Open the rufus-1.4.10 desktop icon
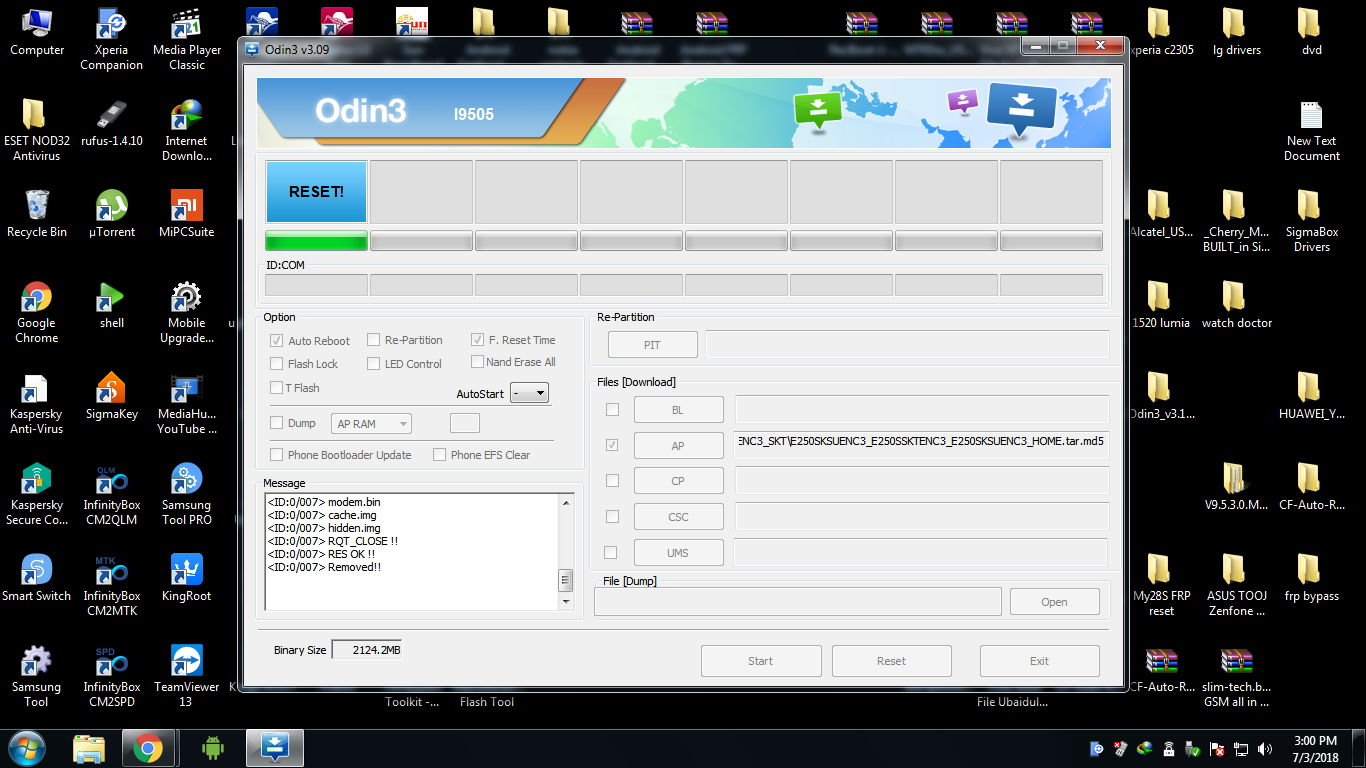Viewport: 1366px width, 768px height. (x=112, y=123)
